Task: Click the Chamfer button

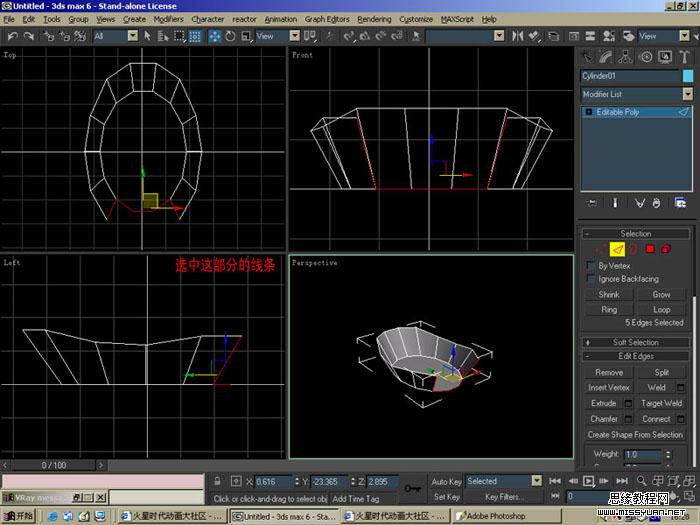Action: coord(604,419)
